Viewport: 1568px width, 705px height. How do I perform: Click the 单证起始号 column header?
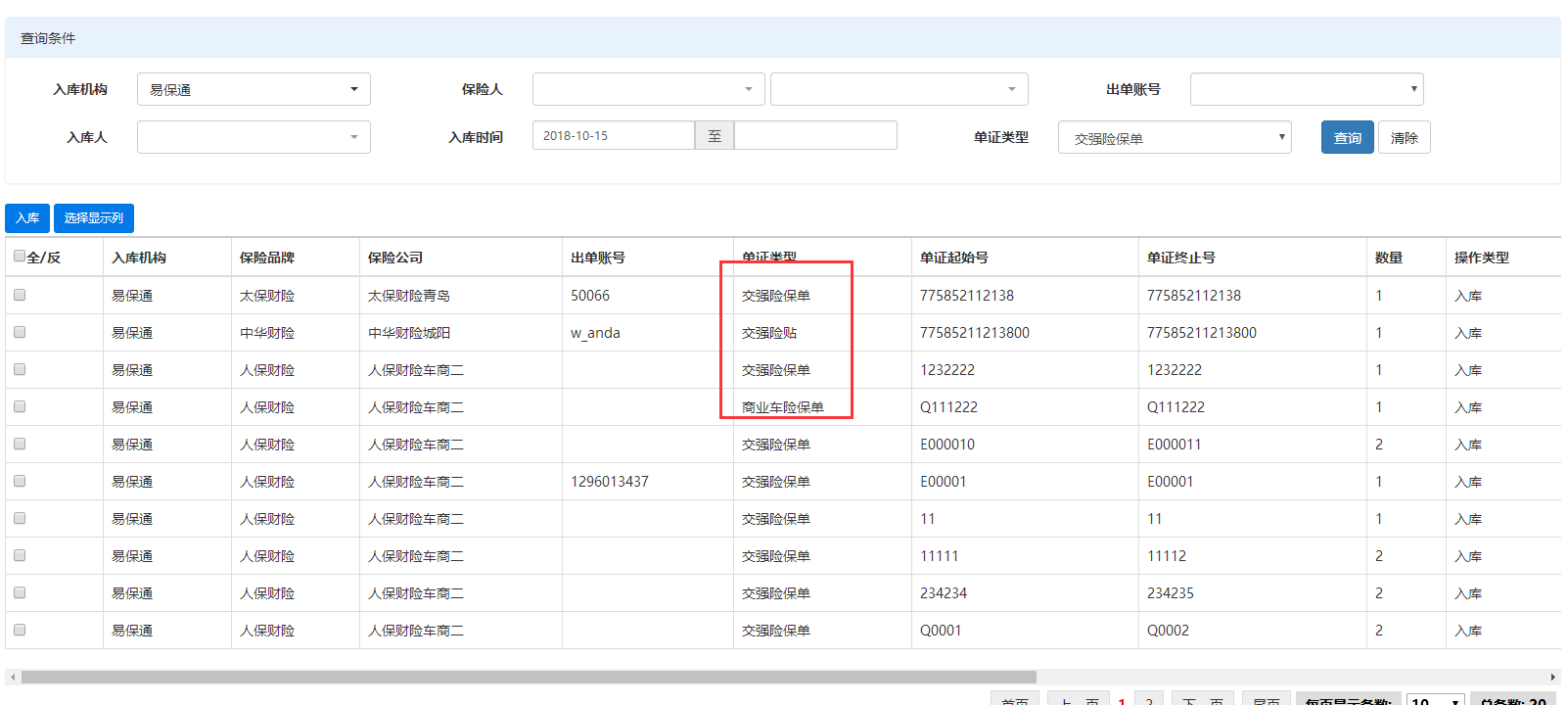pyautogui.click(x=953, y=258)
